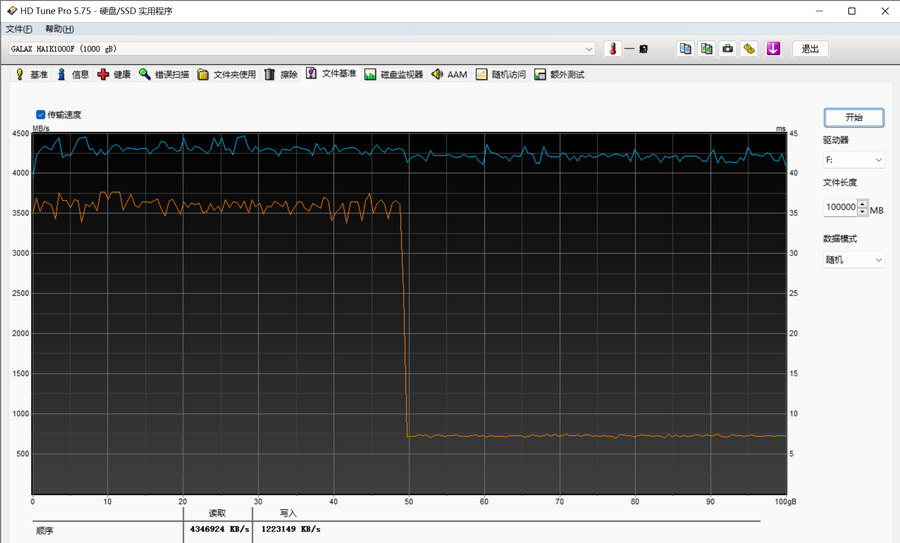Viewport: 900px width, 543px height.
Task: Click the 退出 exit button
Action: [x=810, y=49]
